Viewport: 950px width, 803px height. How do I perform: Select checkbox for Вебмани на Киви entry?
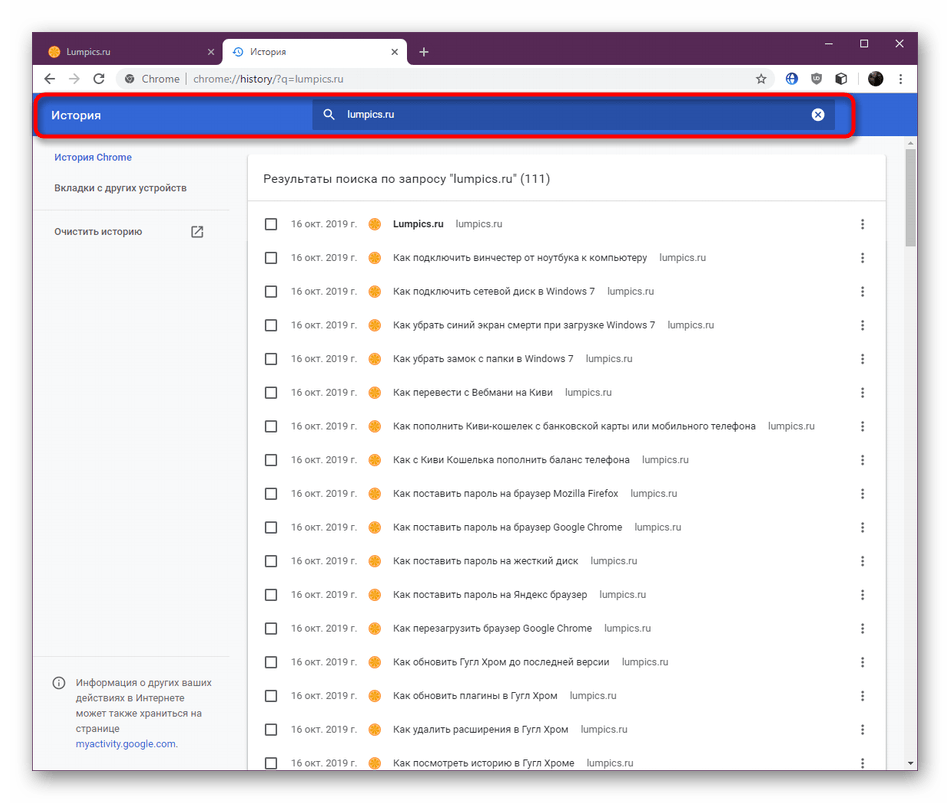point(271,393)
